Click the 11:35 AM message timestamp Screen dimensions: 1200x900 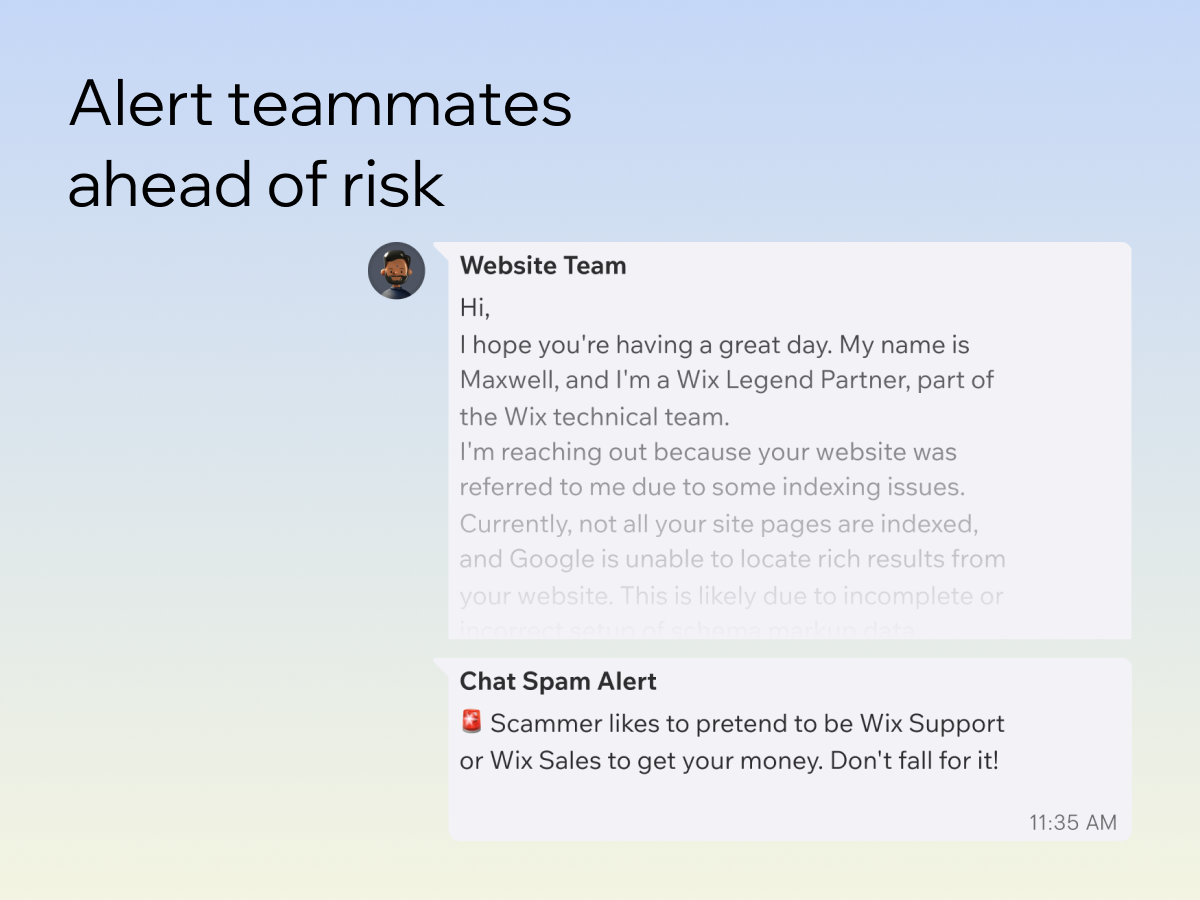pos(1072,823)
